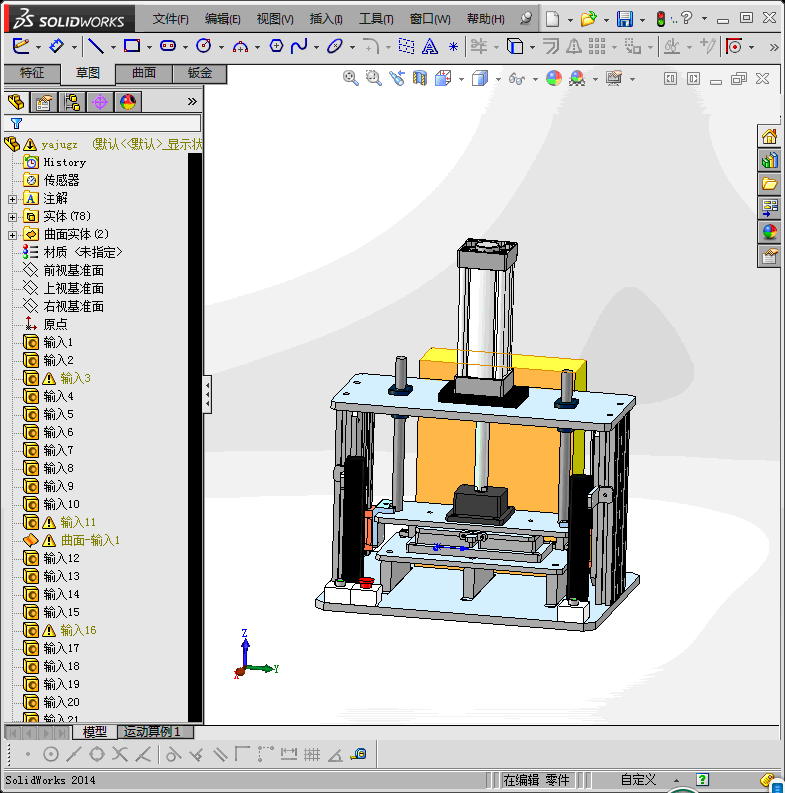Expand the 实体 (78) folder
The height and width of the screenshot is (793, 785).
point(13,217)
